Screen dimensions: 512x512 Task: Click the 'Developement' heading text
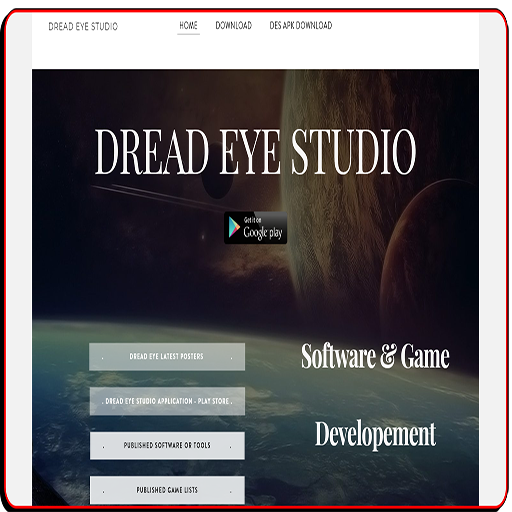pyautogui.click(x=375, y=434)
